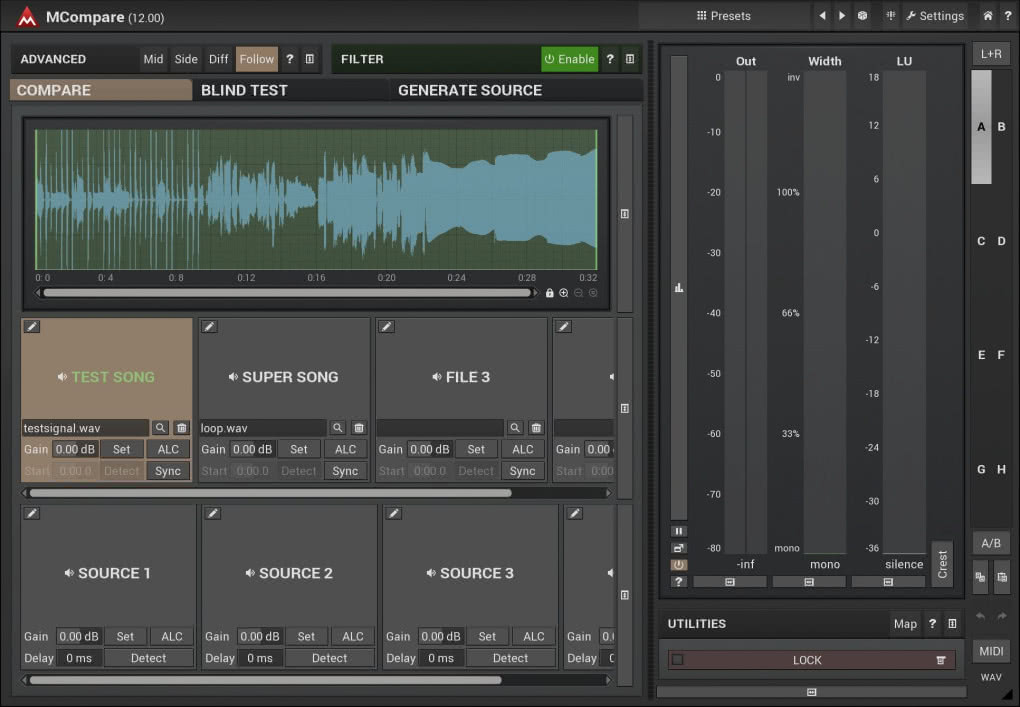Image resolution: width=1020 pixels, height=707 pixels.
Task: Collapse the Out meter expander below -inf
Action: (730, 582)
